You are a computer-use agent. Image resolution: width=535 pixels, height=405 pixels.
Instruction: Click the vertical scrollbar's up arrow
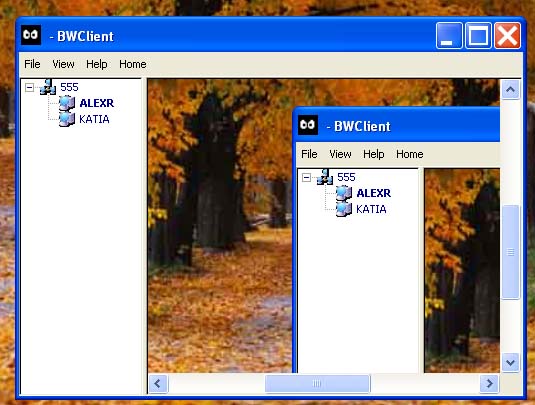pyautogui.click(x=510, y=90)
